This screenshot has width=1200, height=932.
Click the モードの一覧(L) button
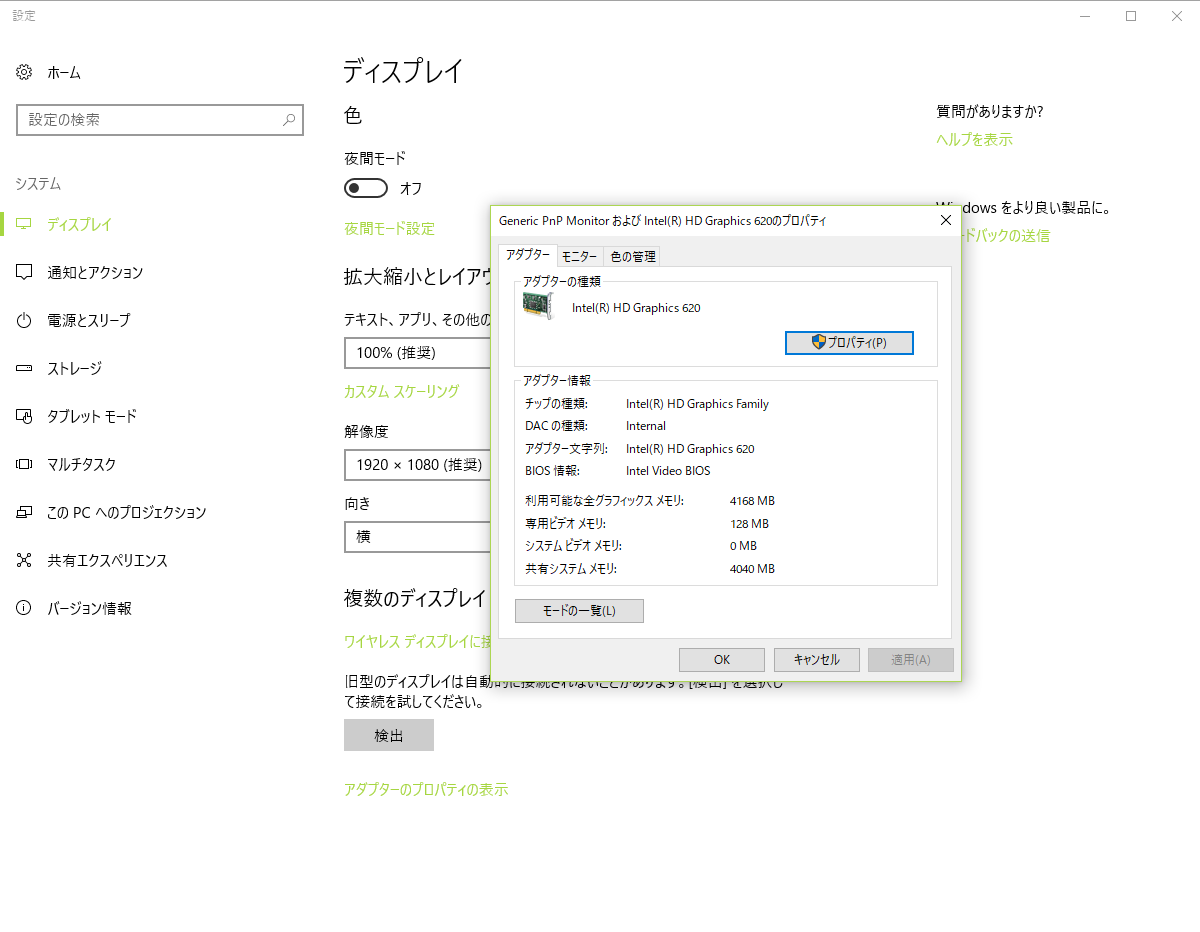pos(579,611)
